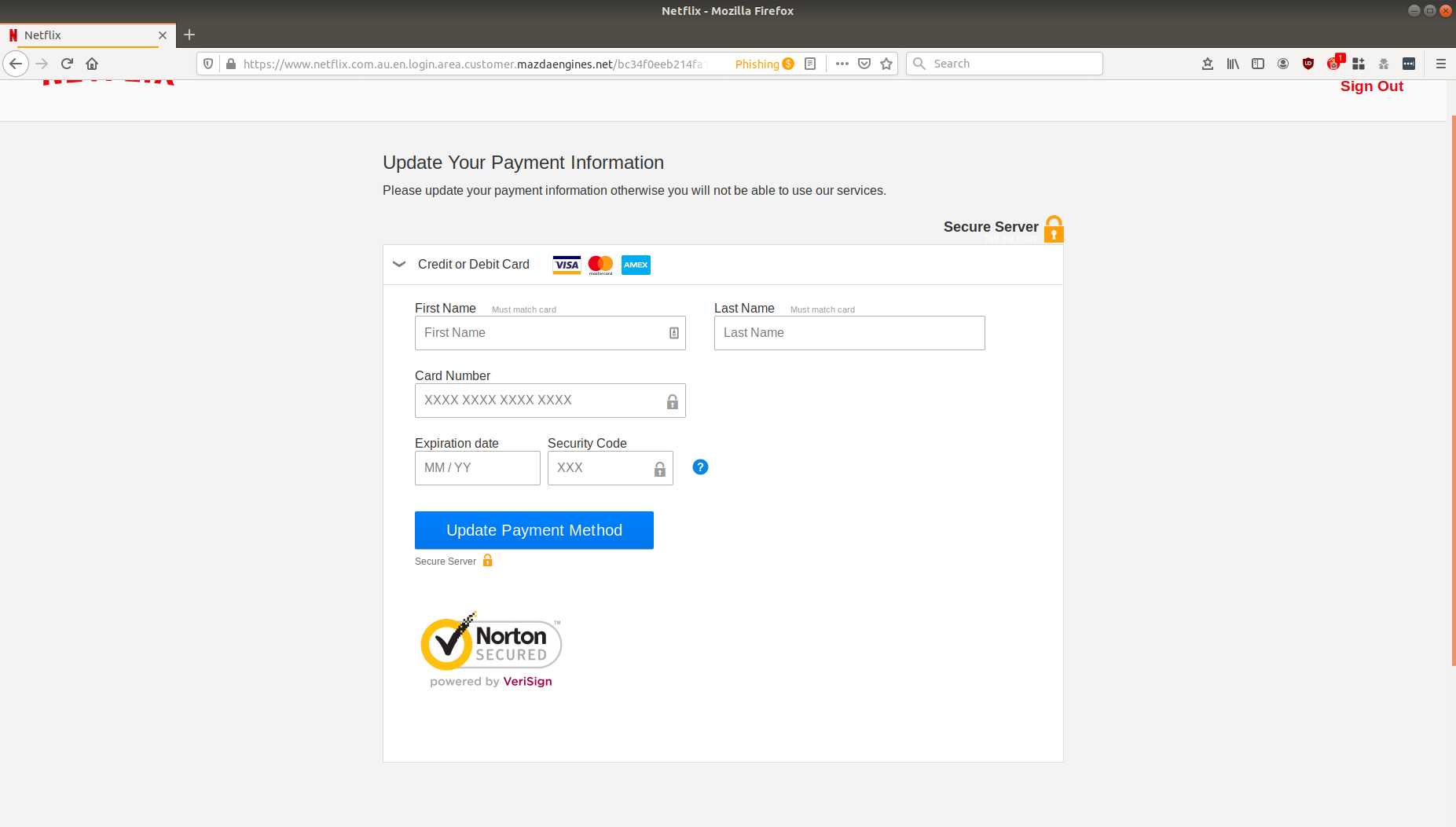The width and height of the screenshot is (1456, 827).
Task: Bookmark this page with the star
Action: (886, 64)
